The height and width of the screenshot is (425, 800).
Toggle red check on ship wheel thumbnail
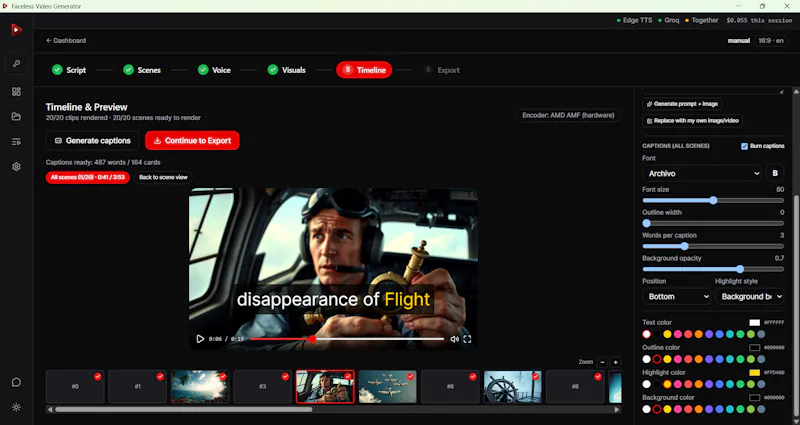[x=535, y=377]
